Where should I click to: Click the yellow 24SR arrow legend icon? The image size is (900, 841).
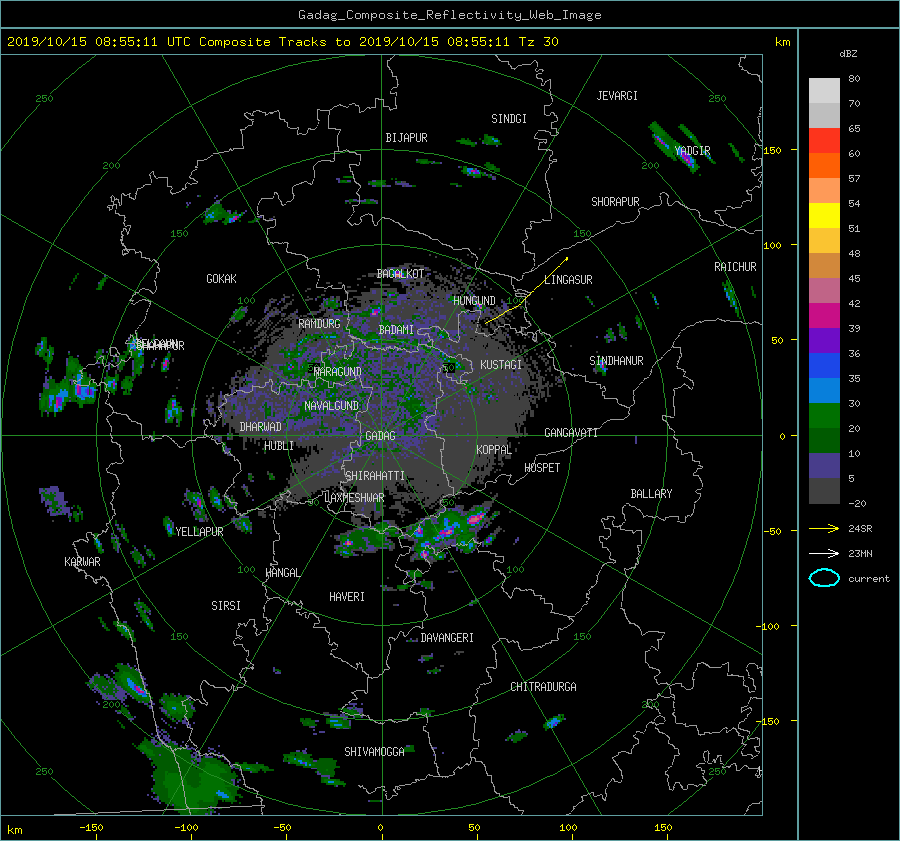(x=824, y=528)
